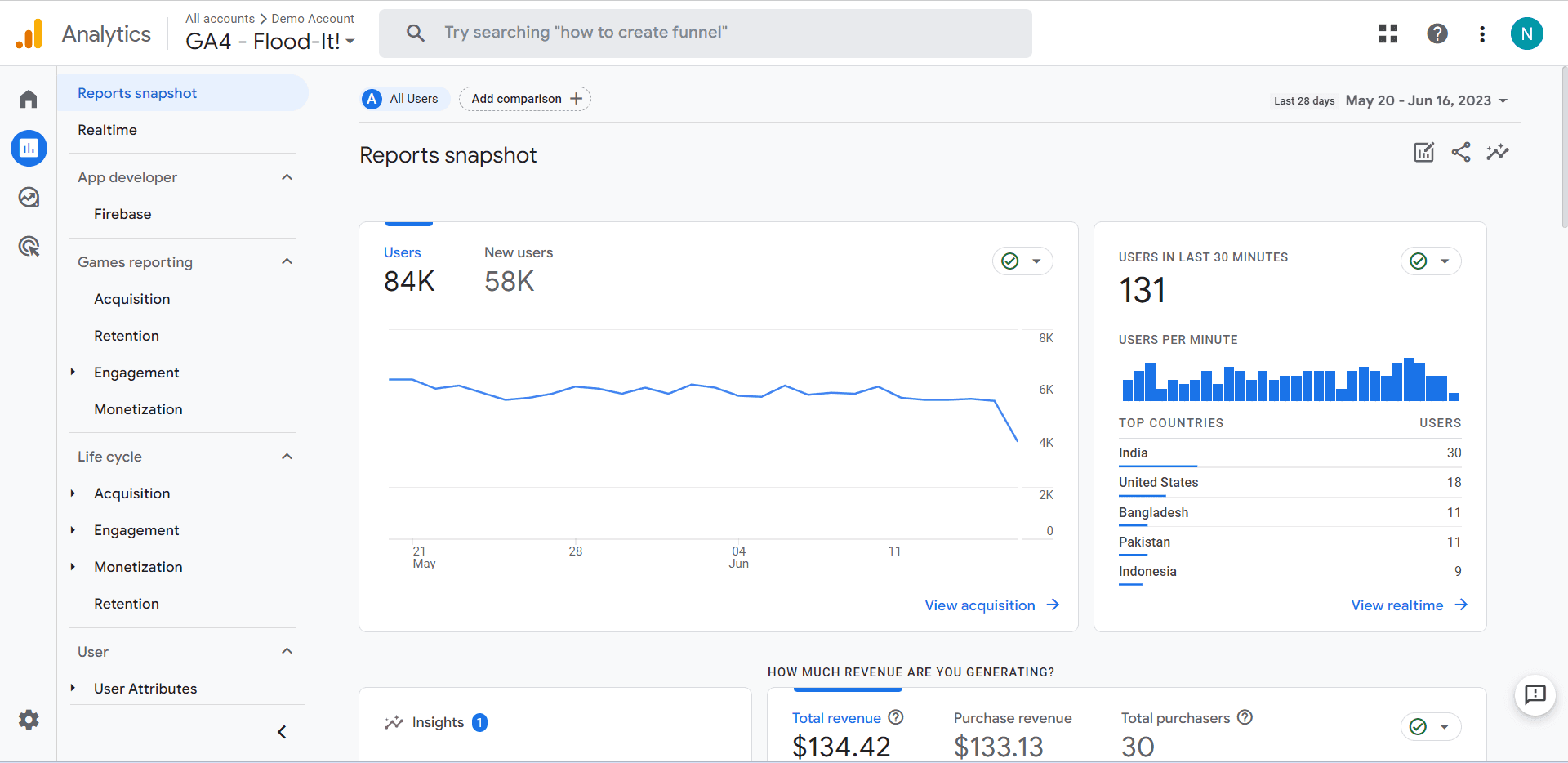This screenshot has height=763, width=1568.
Task: Open the Firebase report under App developer
Action: coord(122,214)
